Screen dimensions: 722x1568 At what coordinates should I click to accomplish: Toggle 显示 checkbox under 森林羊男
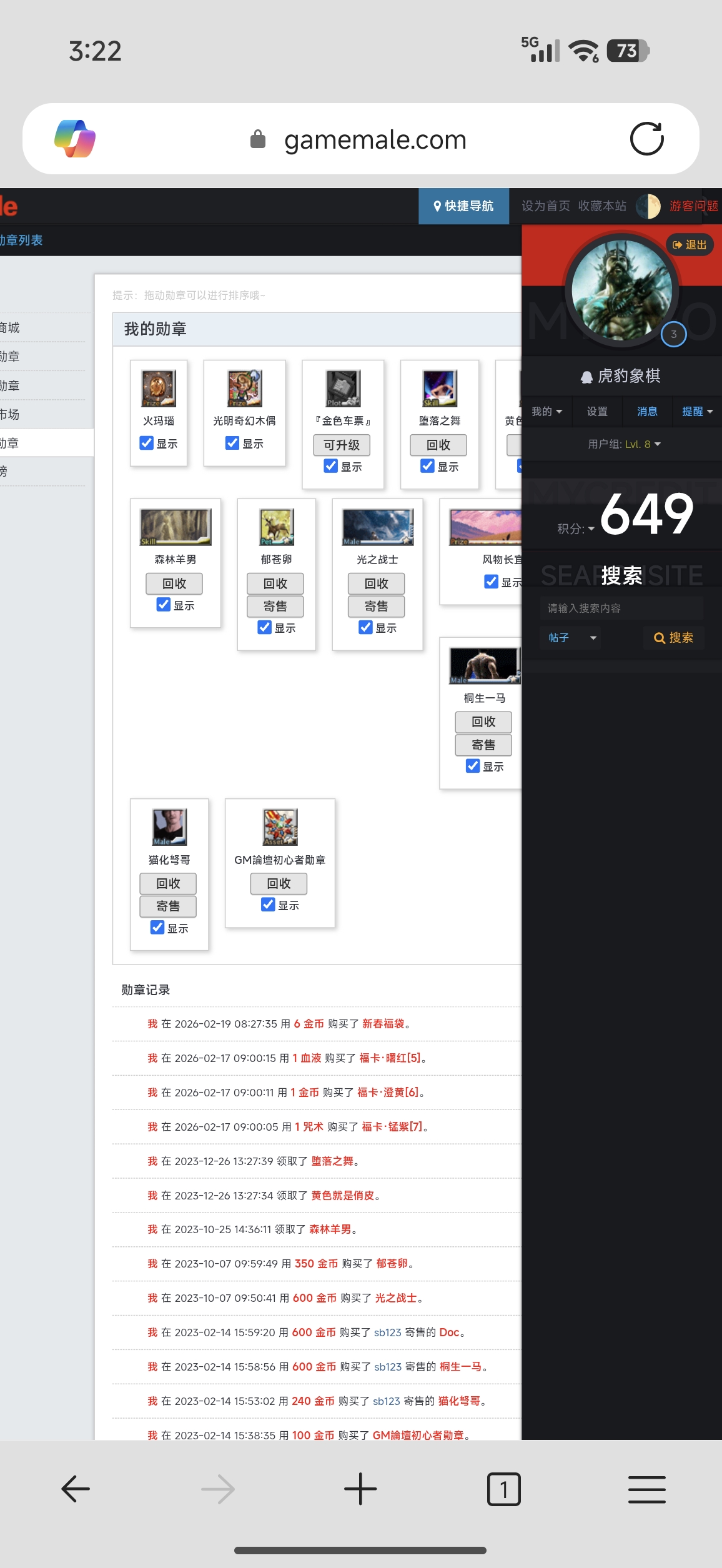(164, 605)
